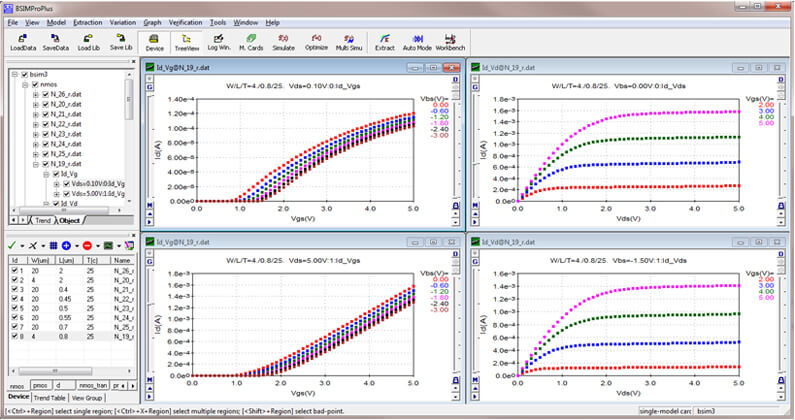This screenshot has height=420, width=795.
Task: Expand the Vds=0.10V:0:Id_Vg tree node
Action: (x=56, y=184)
